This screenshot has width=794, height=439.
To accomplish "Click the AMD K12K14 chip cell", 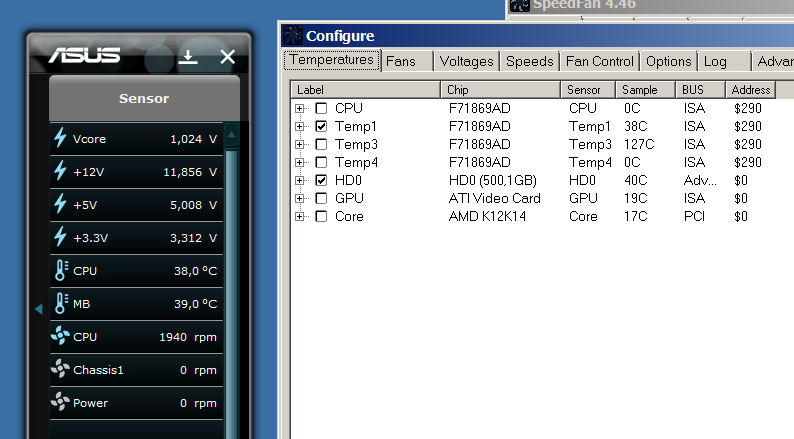I will (487, 216).
